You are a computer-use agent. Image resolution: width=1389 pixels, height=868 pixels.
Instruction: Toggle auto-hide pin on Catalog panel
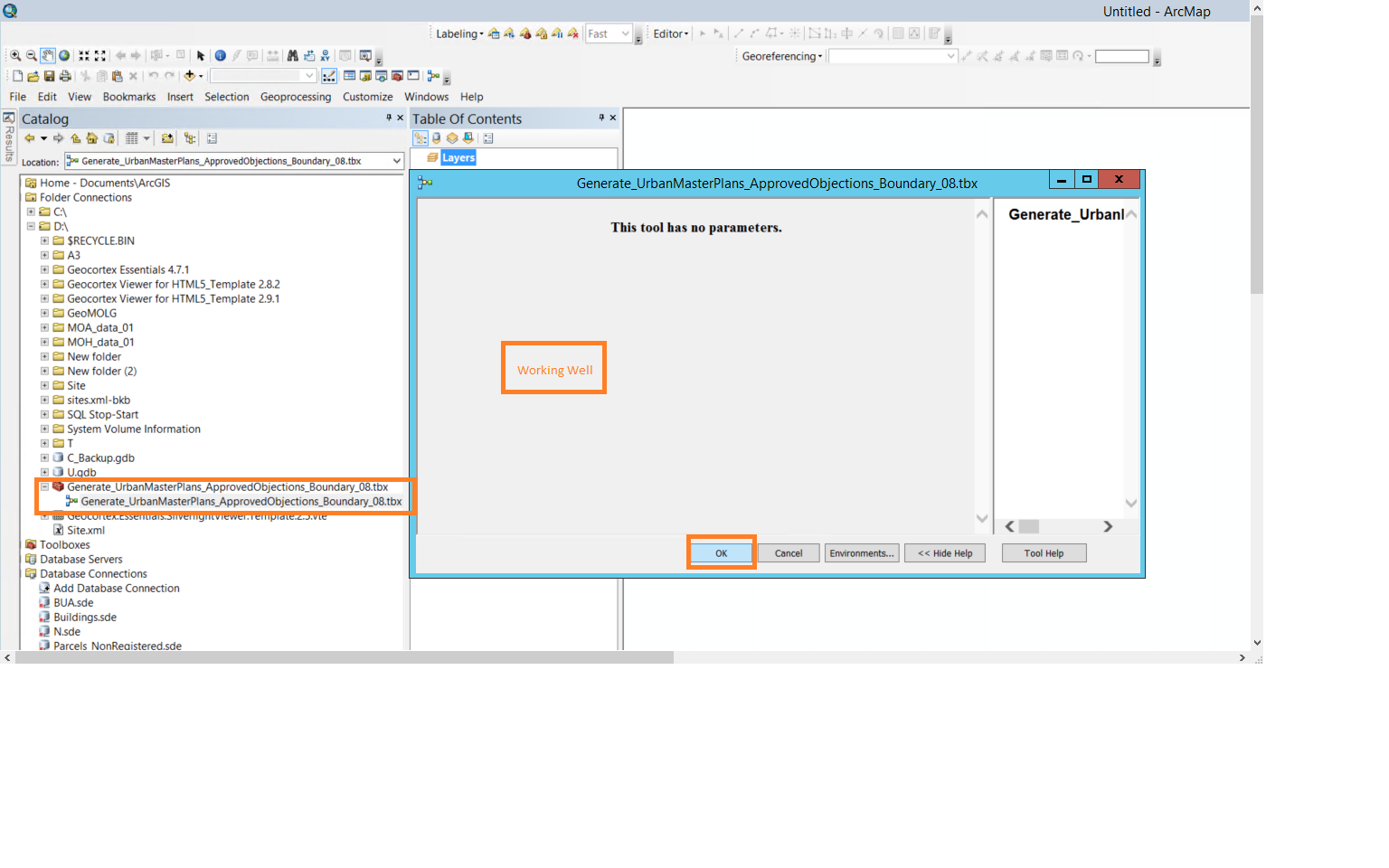tap(389, 118)
